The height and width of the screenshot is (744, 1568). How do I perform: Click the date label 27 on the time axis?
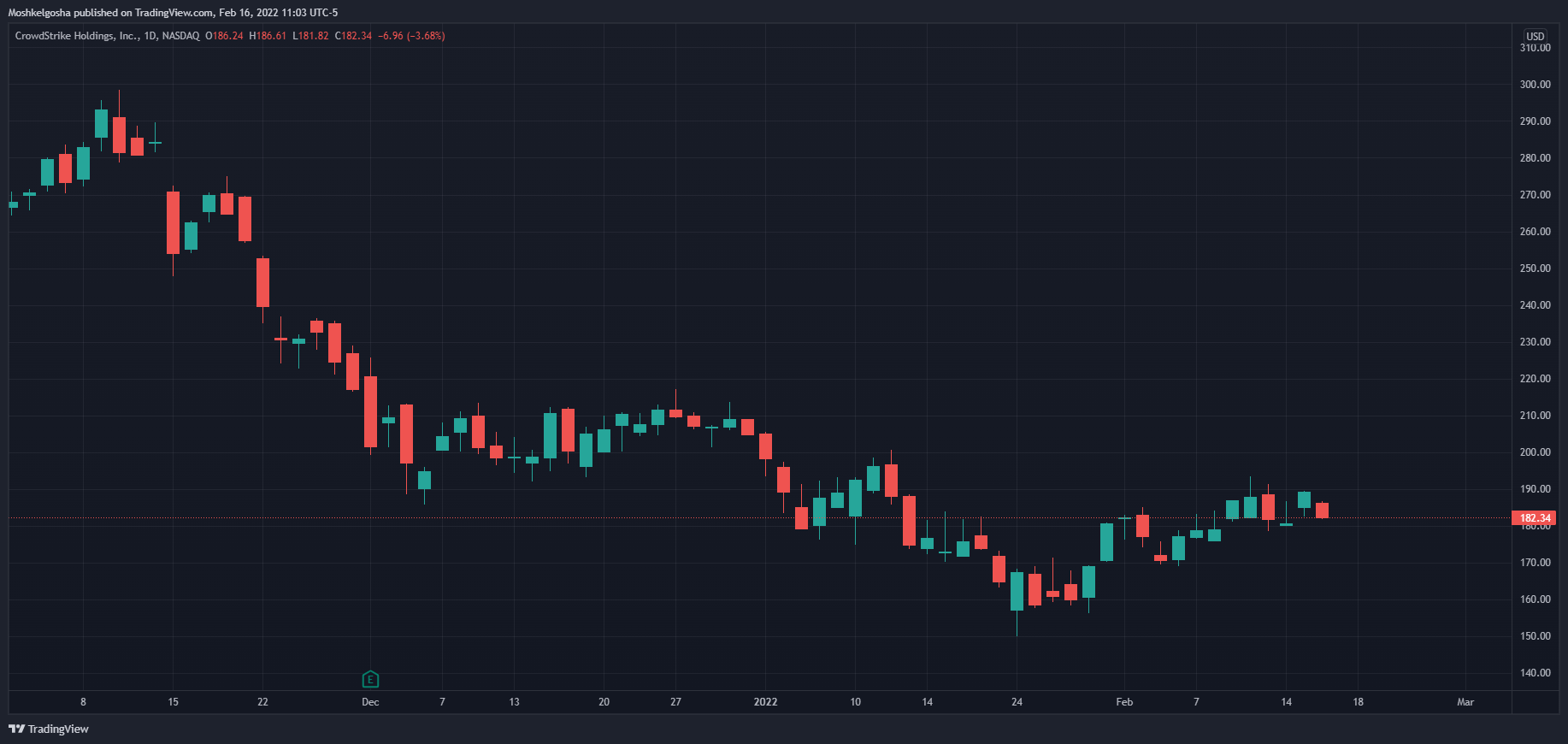[675, 702]
